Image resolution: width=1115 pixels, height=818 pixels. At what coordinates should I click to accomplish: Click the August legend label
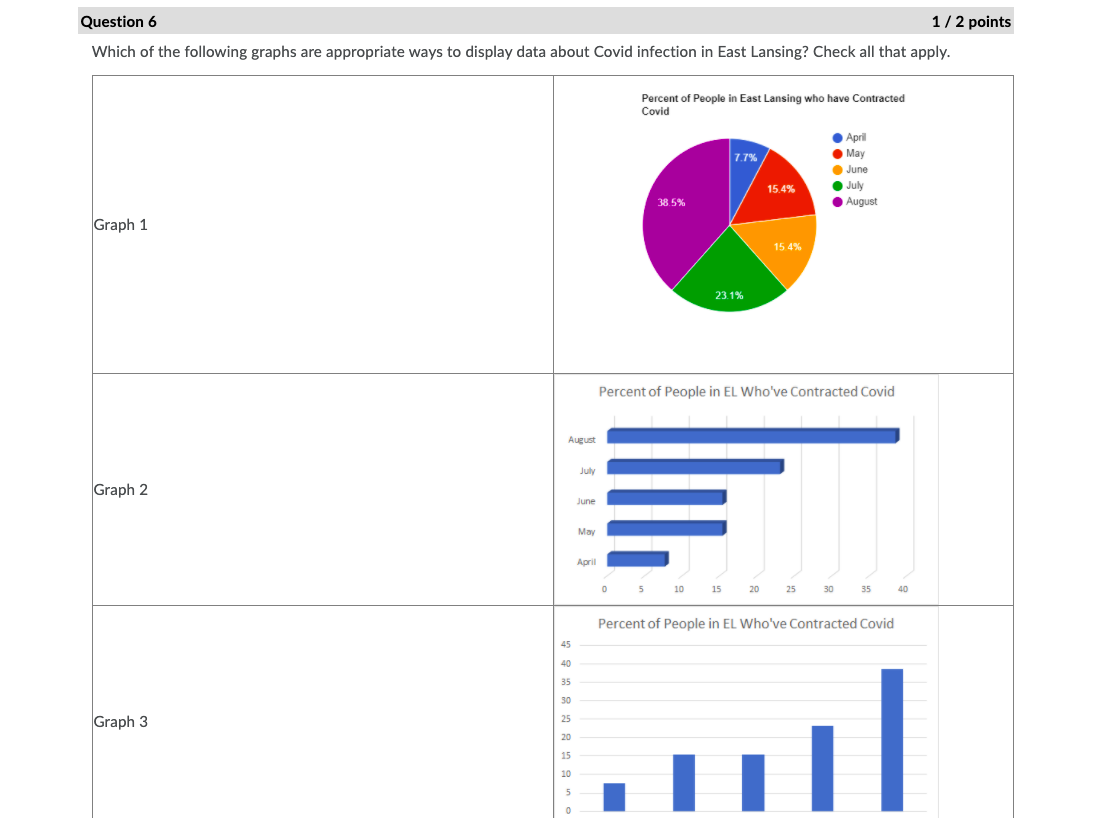pyautogui.click(x=861, y=201)
